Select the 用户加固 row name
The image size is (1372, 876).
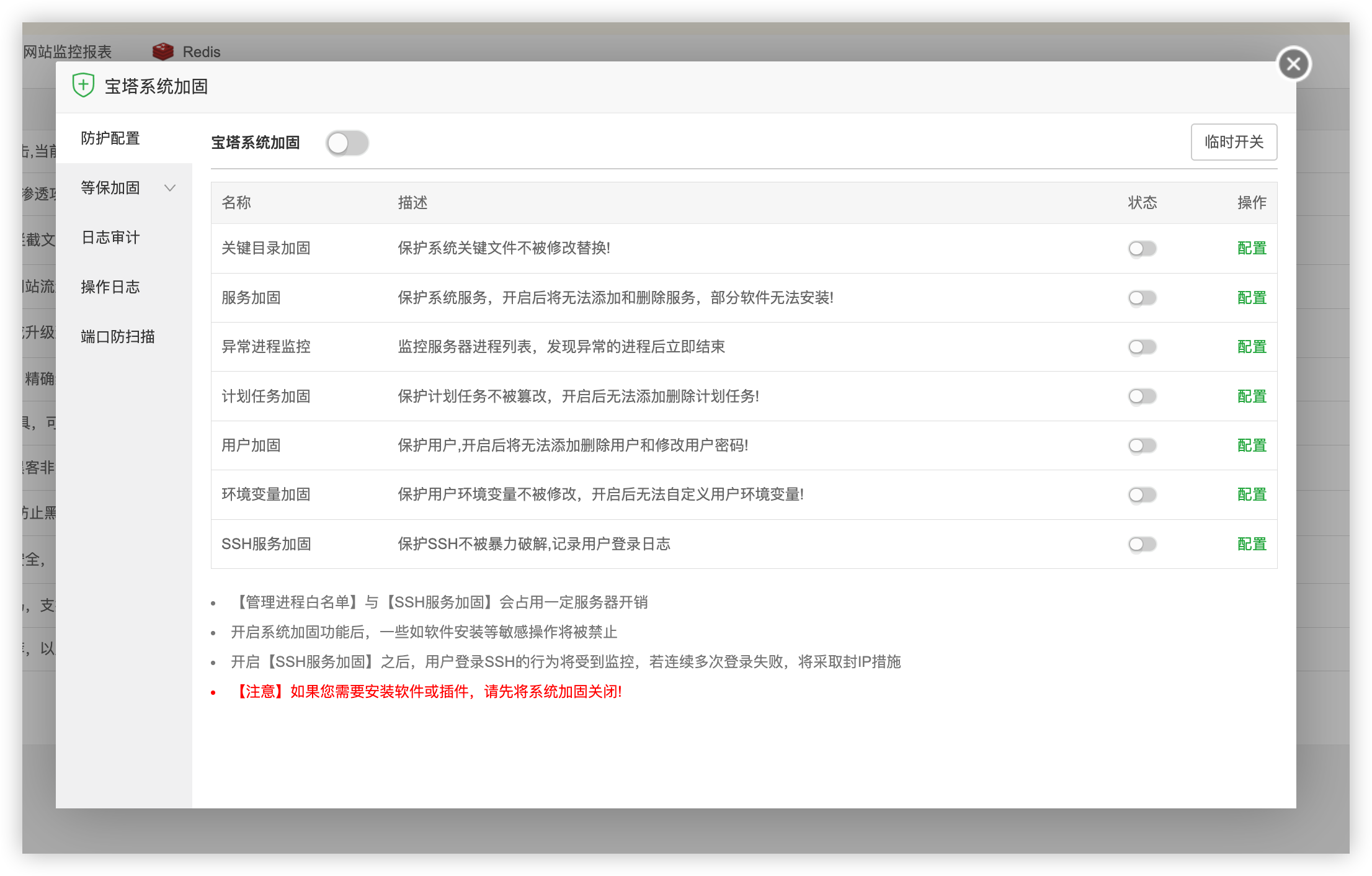click(x=251, y=445)
